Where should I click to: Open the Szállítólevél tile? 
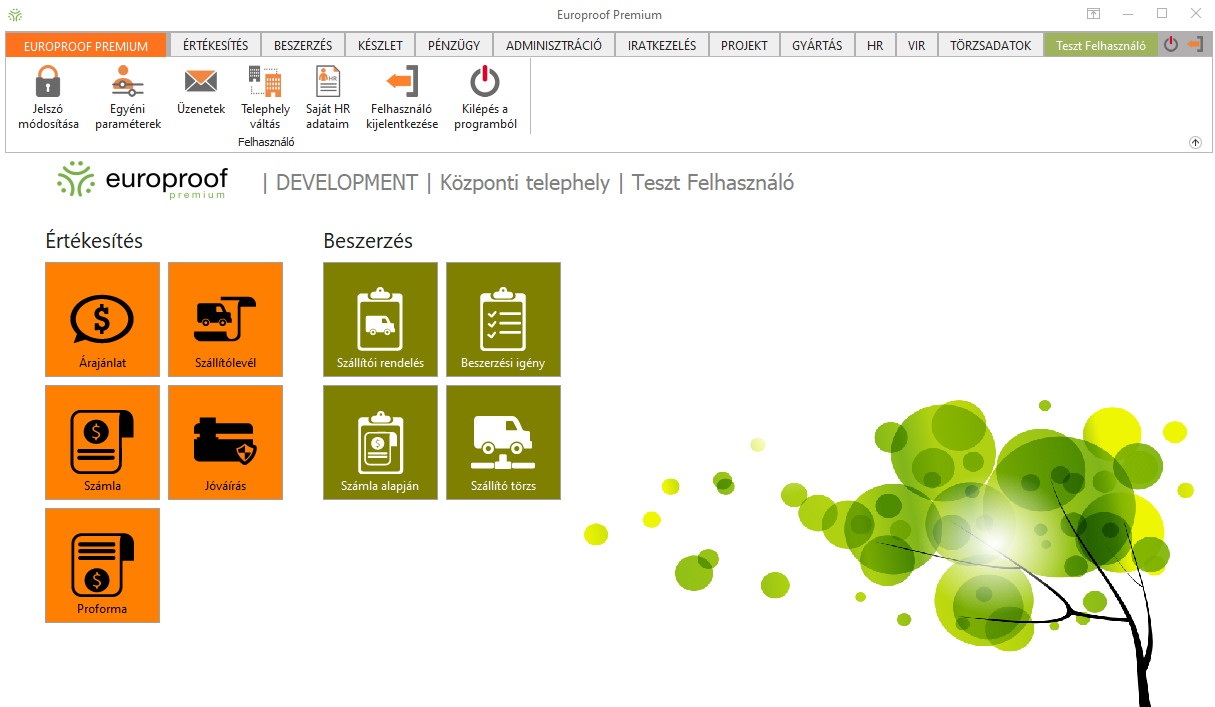225,319
